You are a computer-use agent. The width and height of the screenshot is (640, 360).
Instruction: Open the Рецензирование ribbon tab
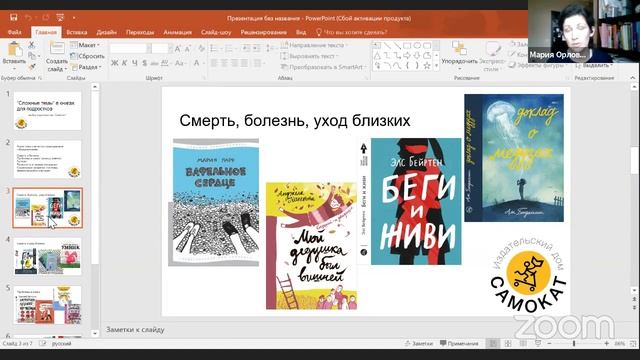tap(263, 32)
